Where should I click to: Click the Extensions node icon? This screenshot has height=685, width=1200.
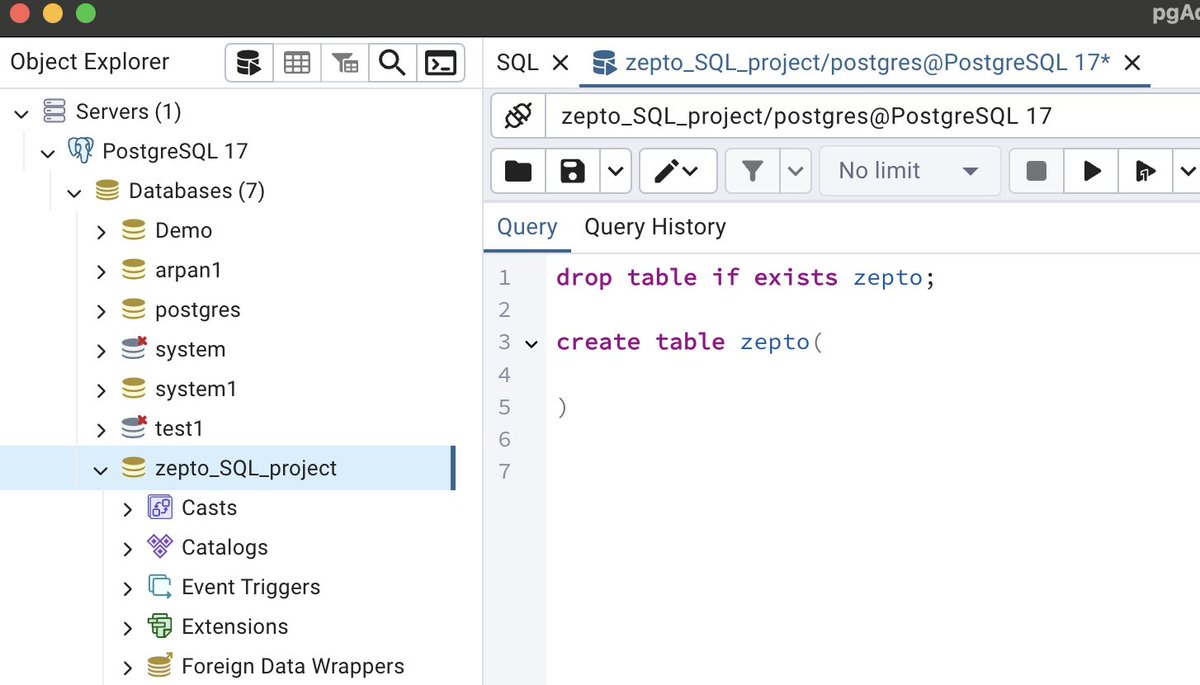click(x=160, y=626)
